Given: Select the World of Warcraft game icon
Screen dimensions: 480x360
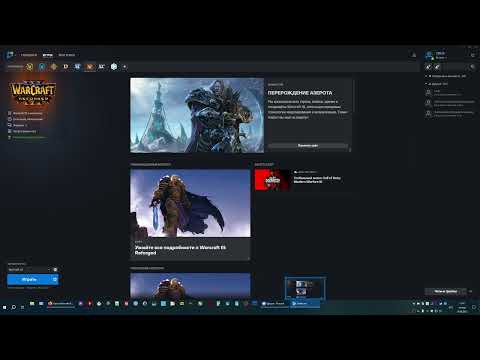Looking at the screenshot, I should (x=30, y=67).
